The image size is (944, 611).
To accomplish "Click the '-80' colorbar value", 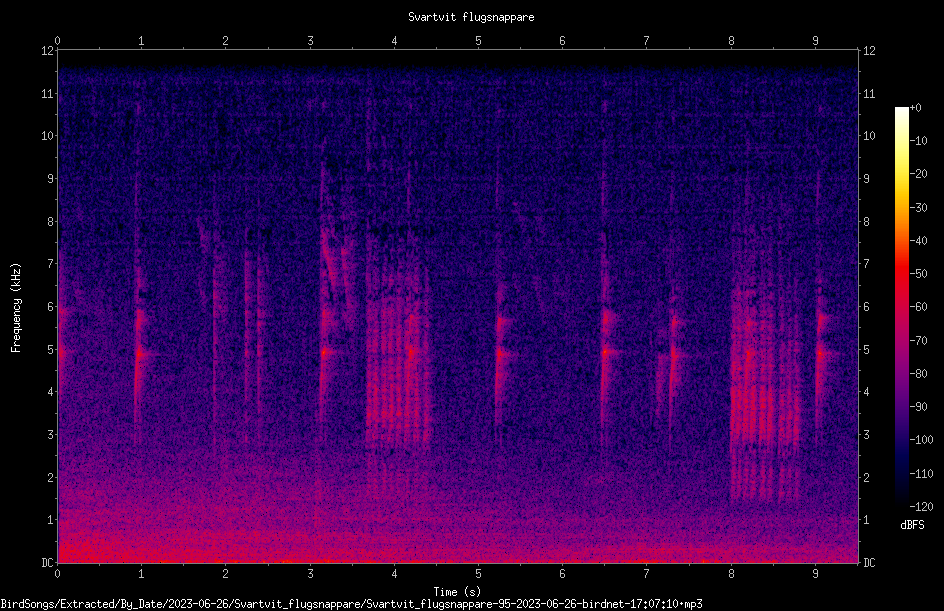I will [918, 374].
